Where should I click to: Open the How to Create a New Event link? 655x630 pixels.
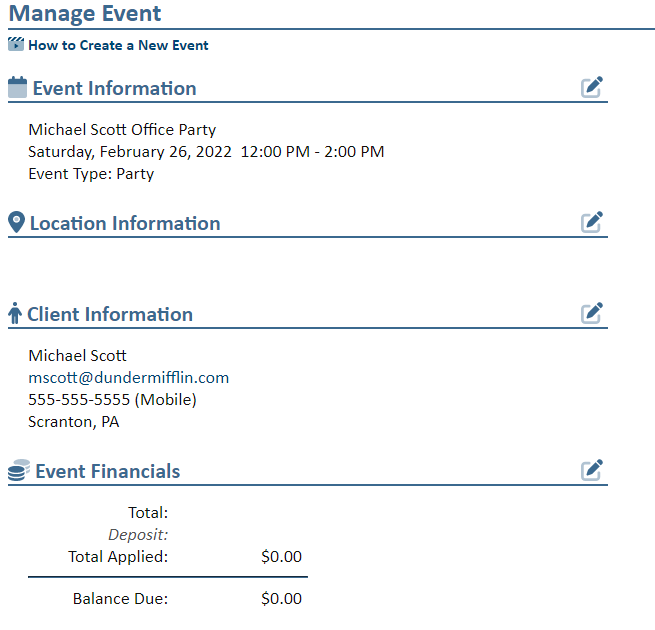118,45
